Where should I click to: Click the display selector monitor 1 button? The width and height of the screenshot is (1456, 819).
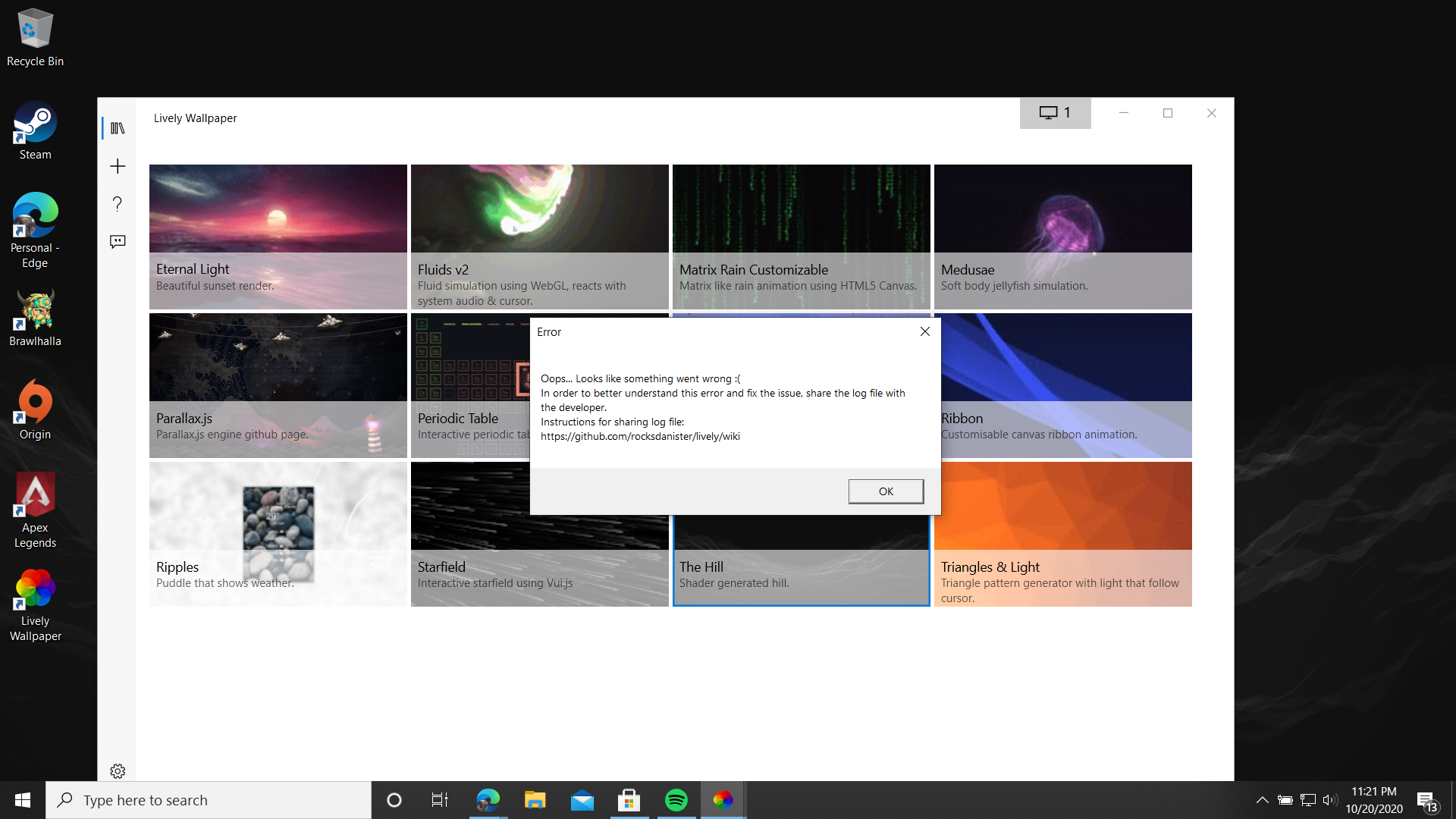[x=1055, y=113]
